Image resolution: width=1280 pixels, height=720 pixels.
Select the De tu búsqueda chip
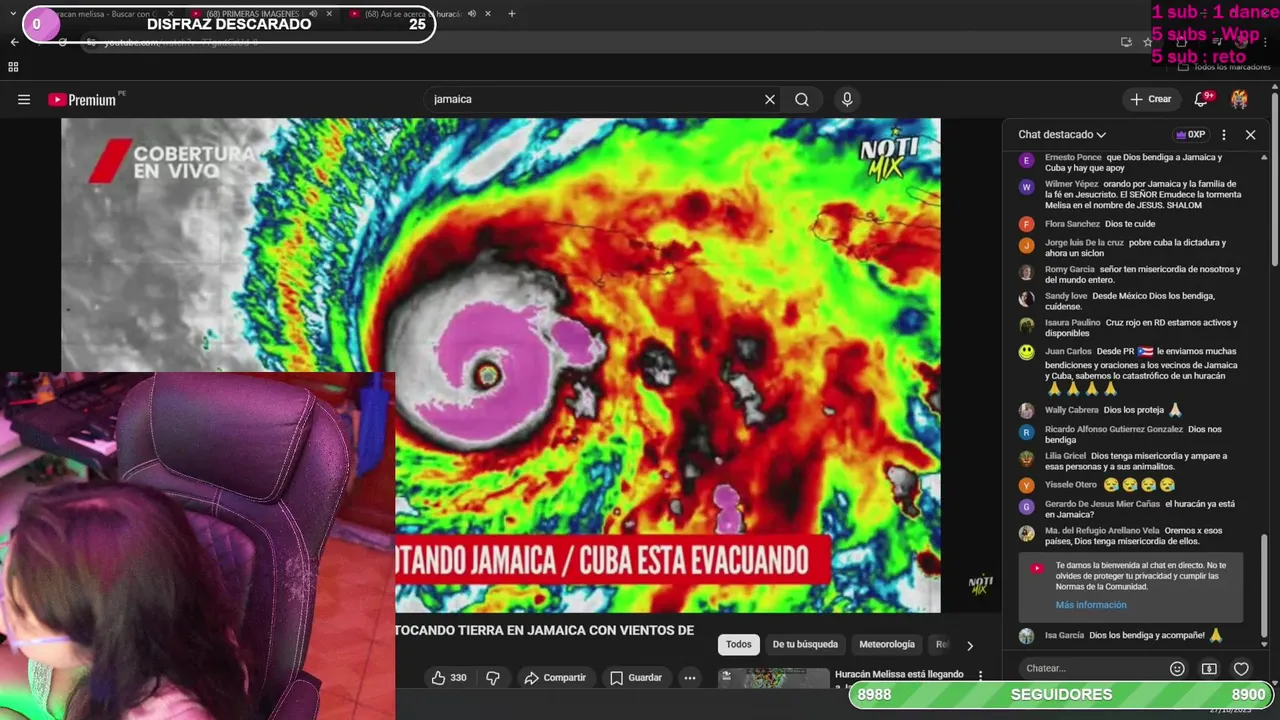point(805,644)
